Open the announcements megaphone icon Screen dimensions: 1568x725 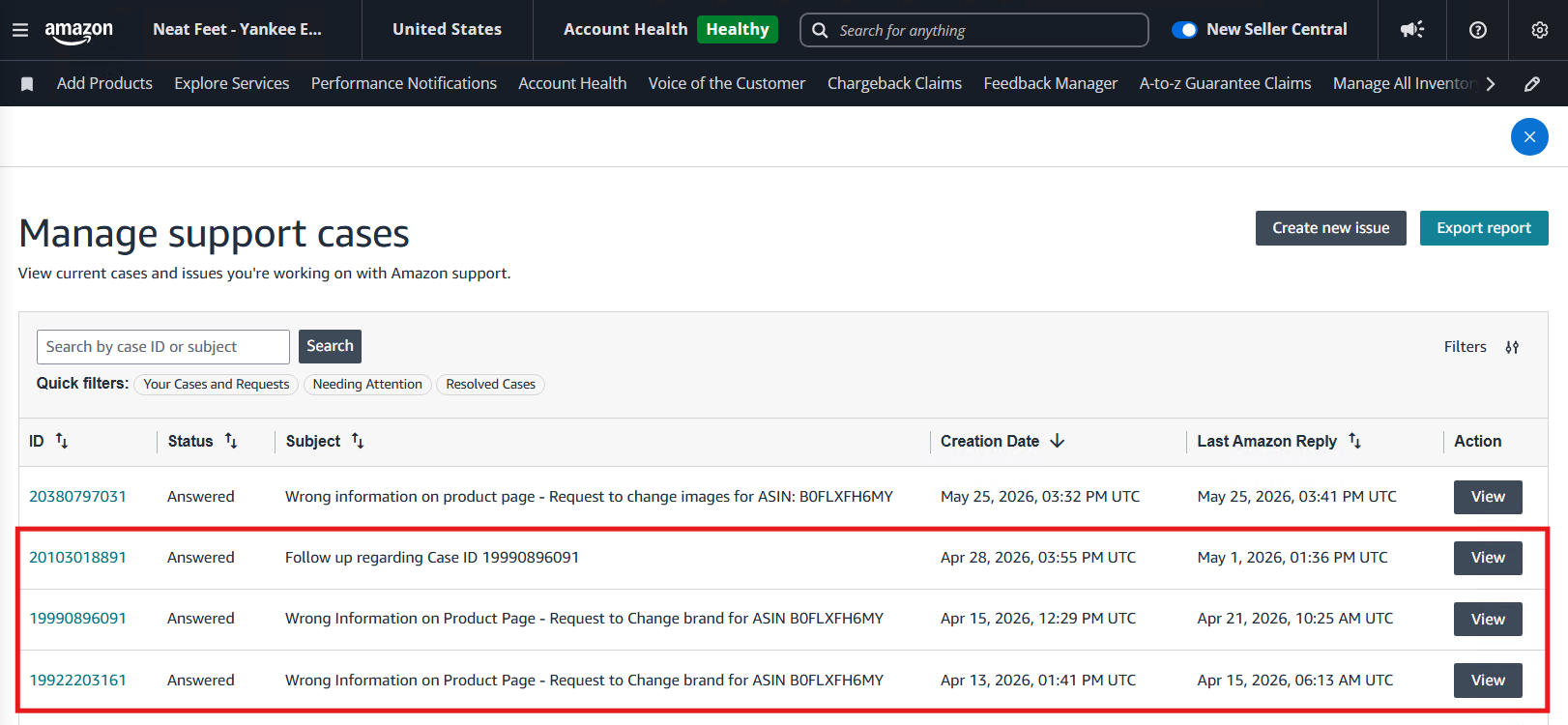coord(1412,30)
